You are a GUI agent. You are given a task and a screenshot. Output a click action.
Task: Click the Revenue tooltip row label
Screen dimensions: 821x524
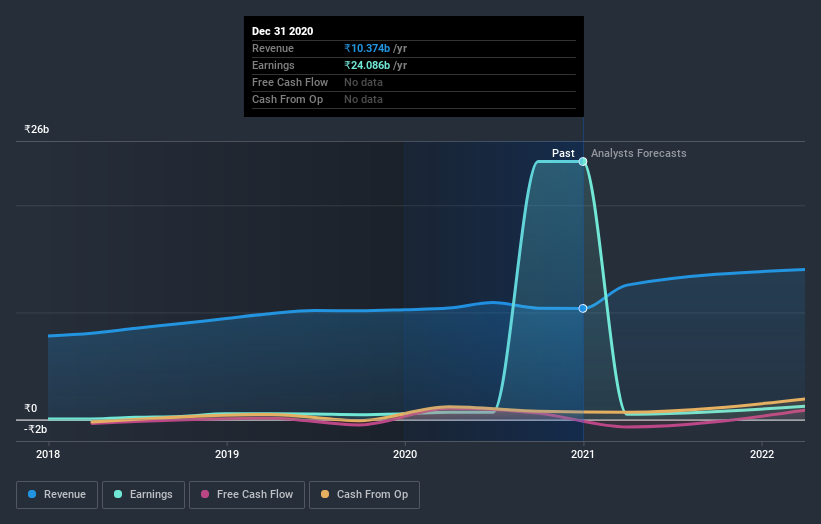[x=273, y=48]
